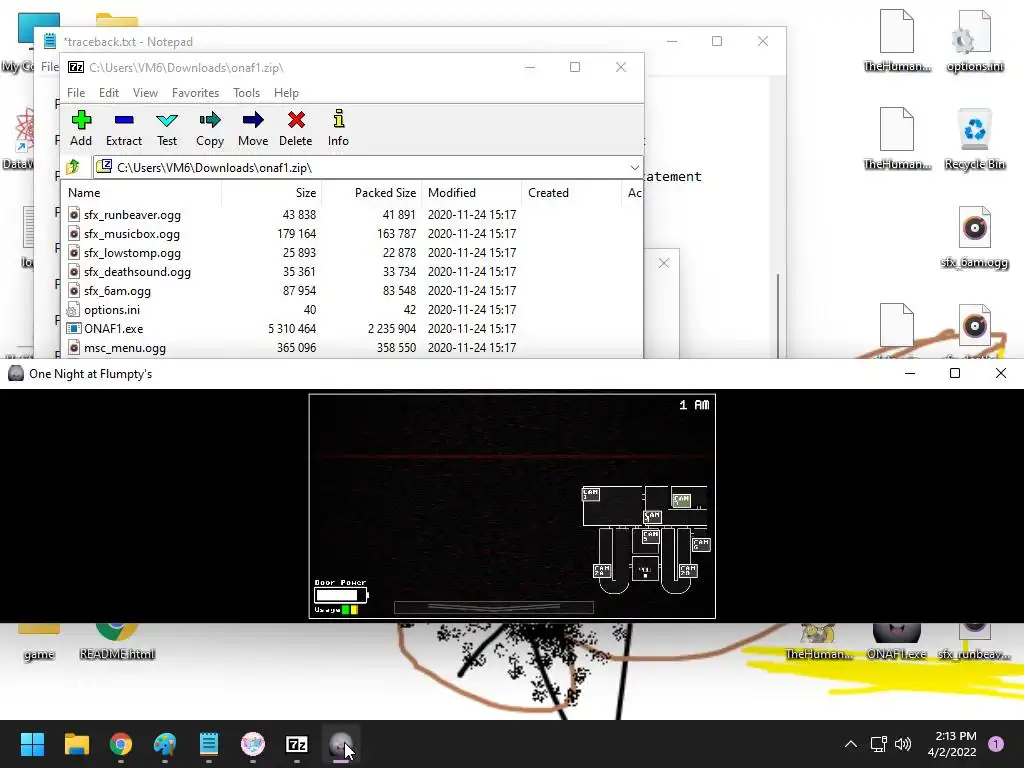Select options.ini row in 7-Zip list
This screenshot has height=768, width=1024.
coord(353,310)
